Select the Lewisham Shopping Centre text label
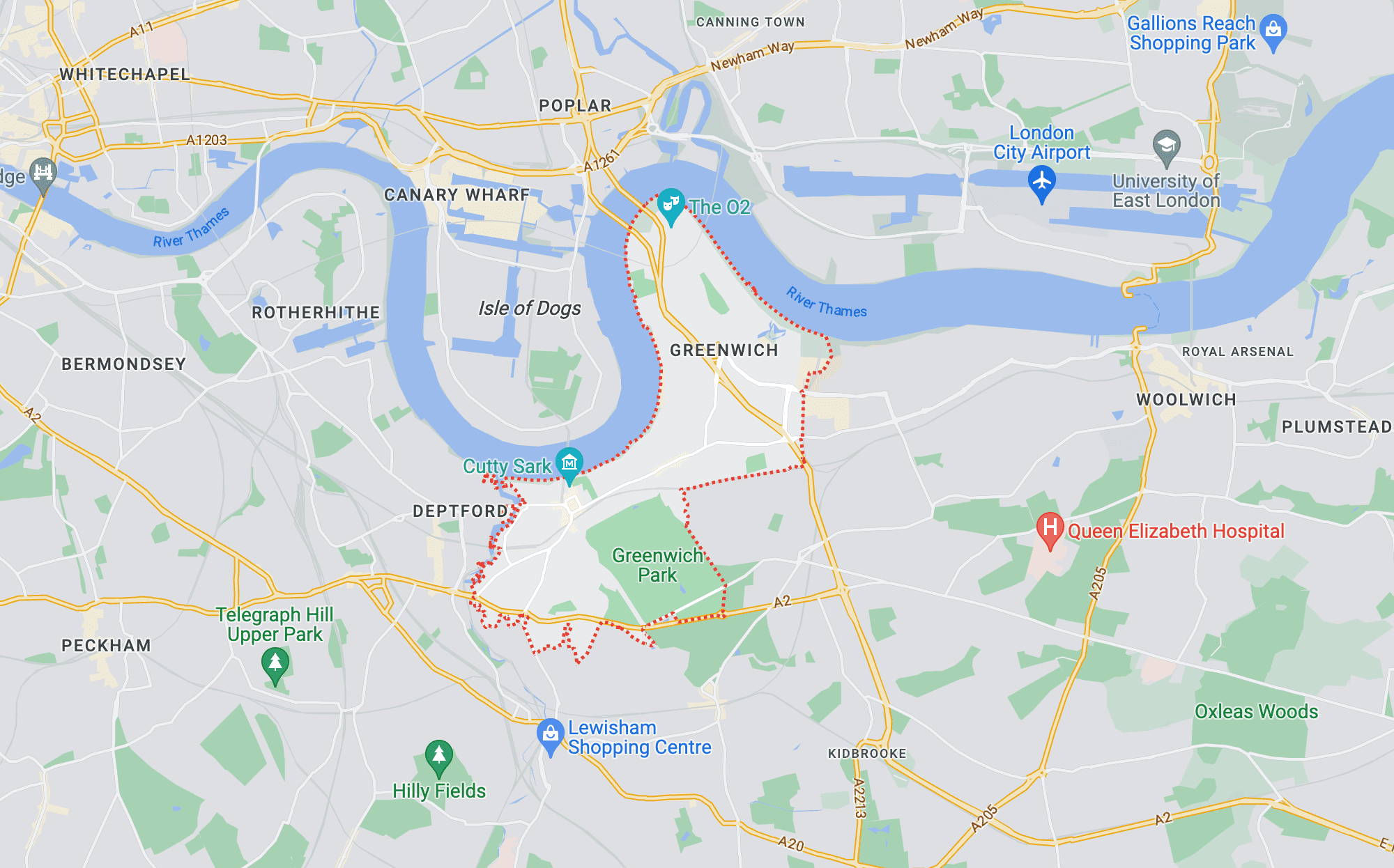1394x868 pixels. (x=639, y=737)
